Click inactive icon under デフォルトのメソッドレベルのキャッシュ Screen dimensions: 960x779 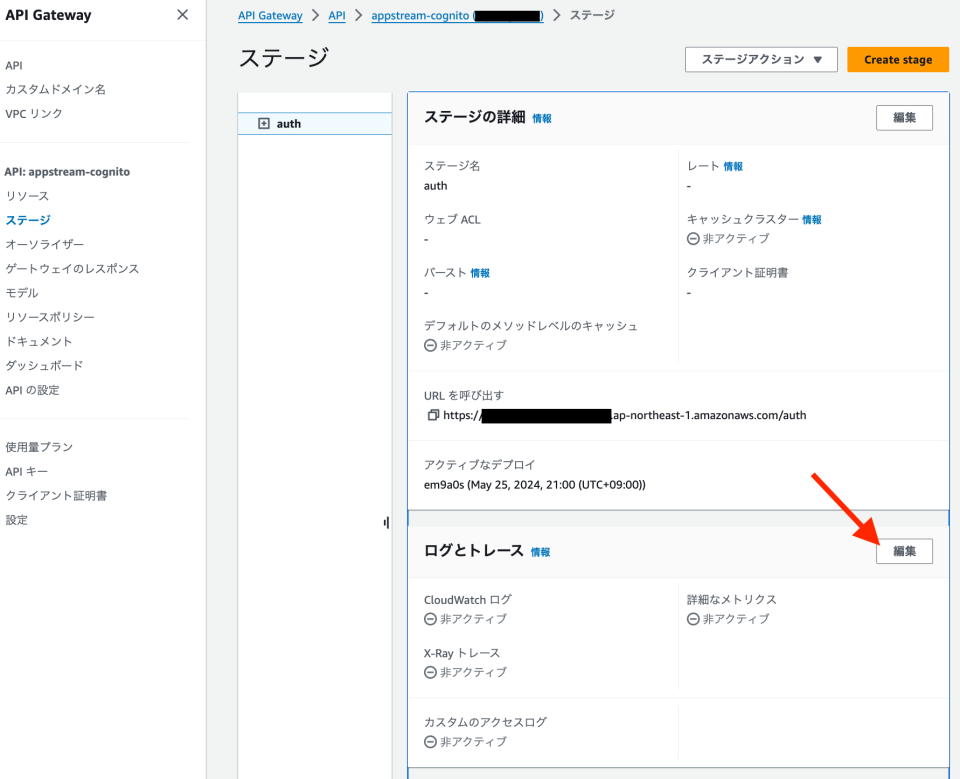[x=430, y=345]
